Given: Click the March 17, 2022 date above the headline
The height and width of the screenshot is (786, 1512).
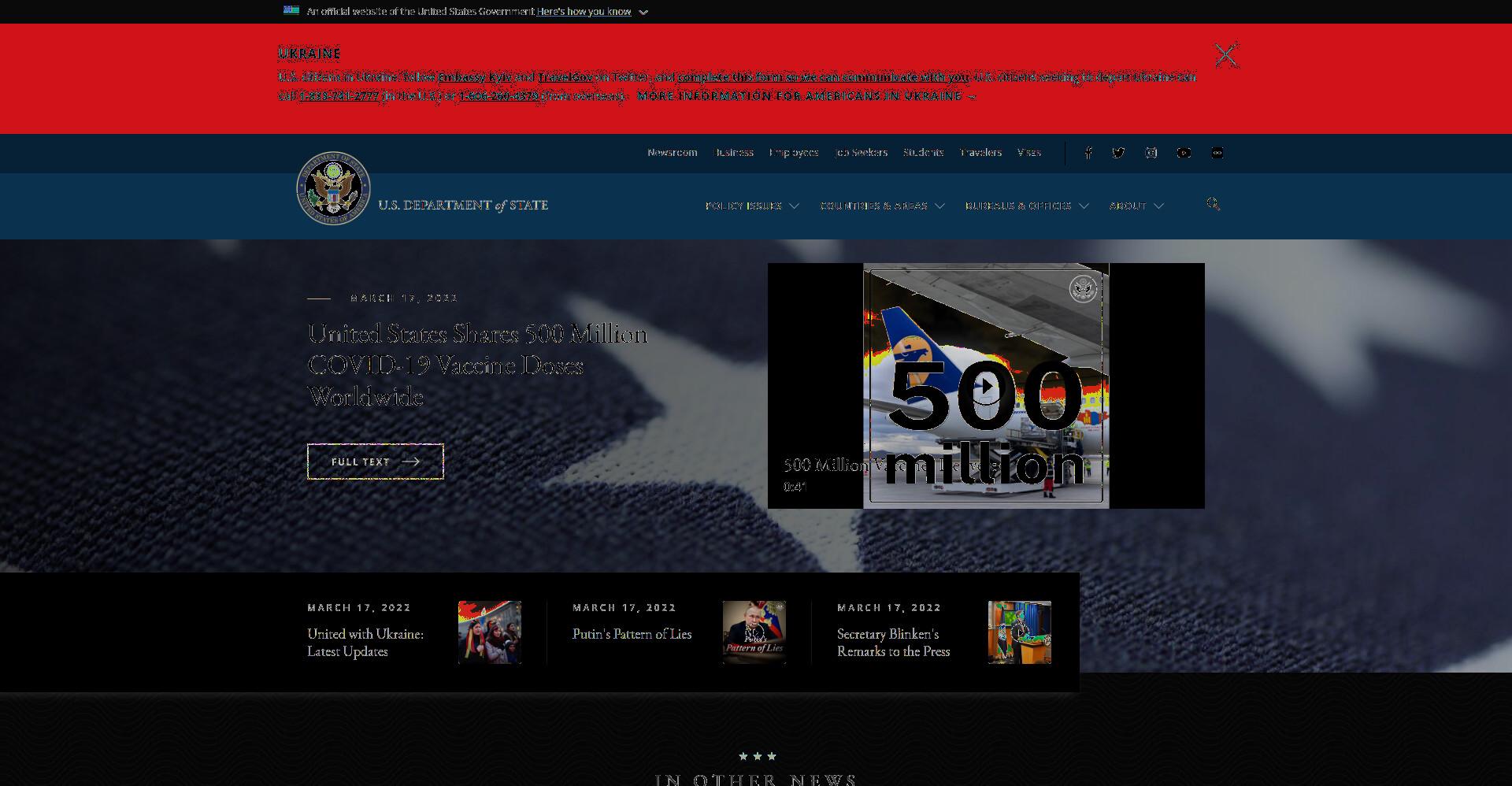Looking at the screenshot, I should (404, 298).
